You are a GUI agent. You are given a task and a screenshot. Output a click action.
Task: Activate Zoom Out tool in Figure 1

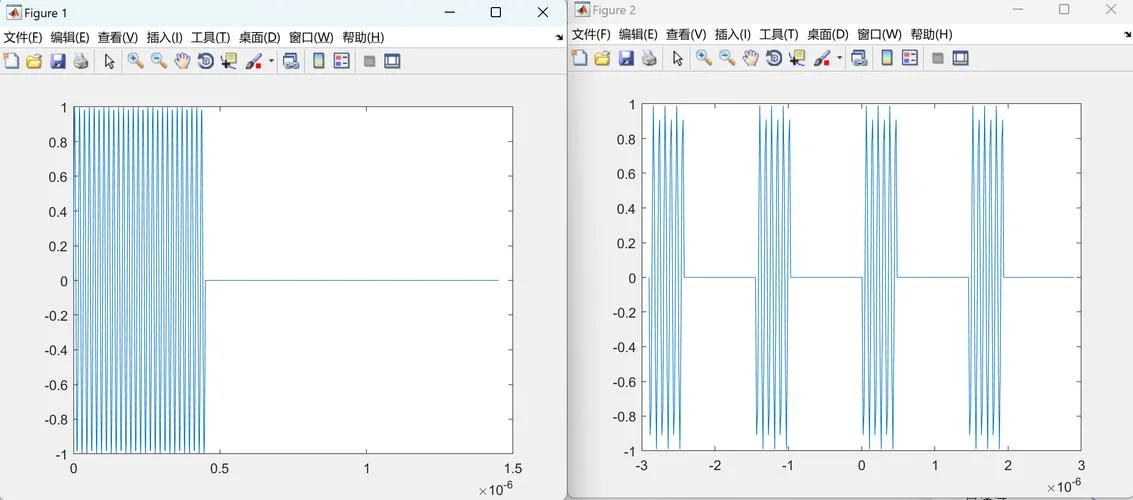pyautogui.click(x=159, y=61)
